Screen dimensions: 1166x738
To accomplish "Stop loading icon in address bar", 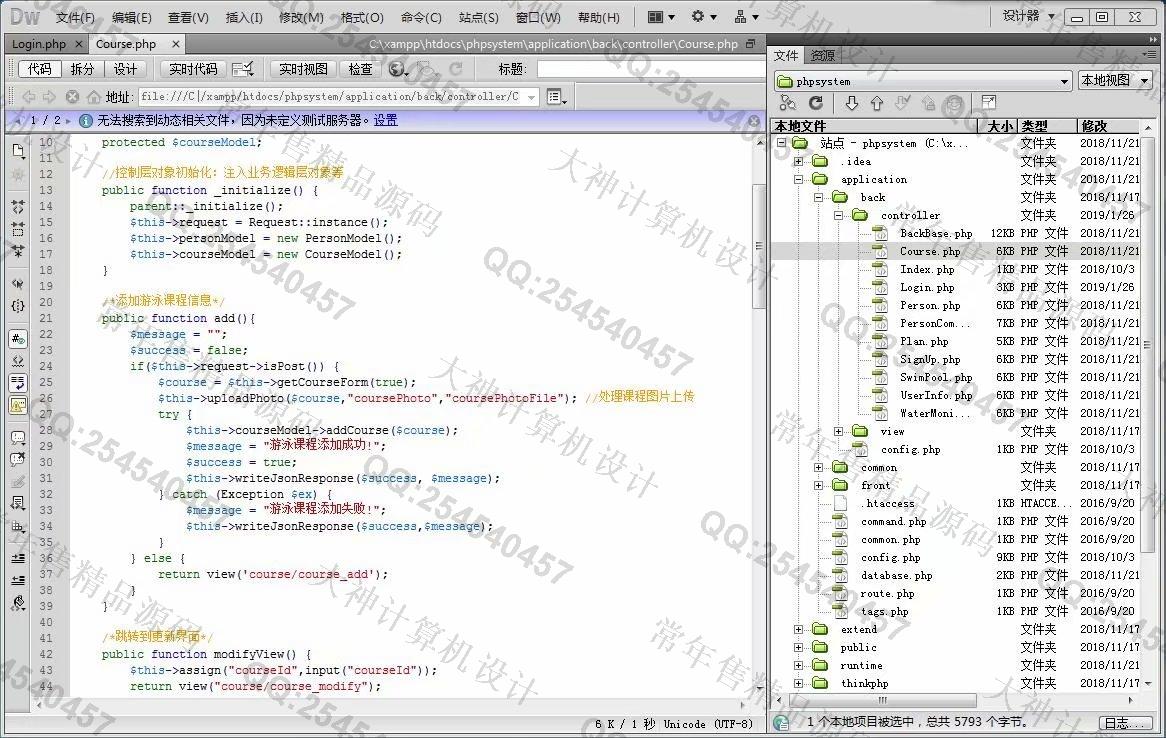I will click(72, 97).
